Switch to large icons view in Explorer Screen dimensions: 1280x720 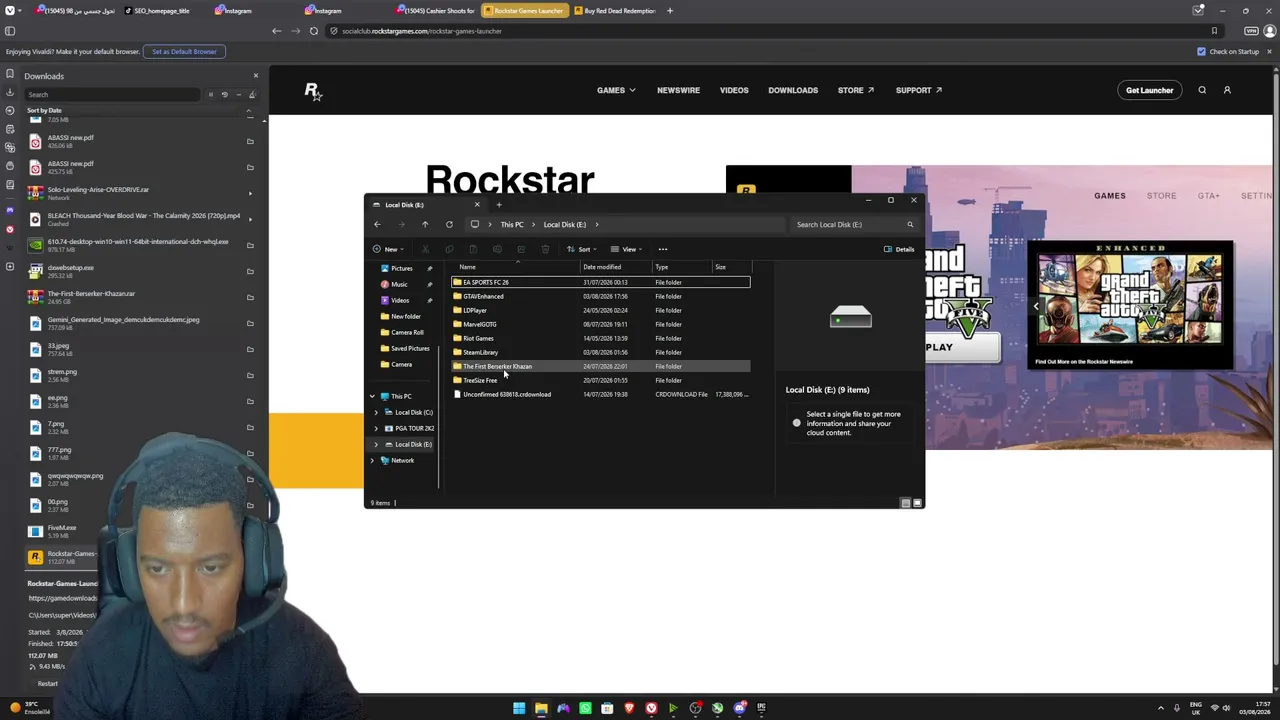[917, 503]
